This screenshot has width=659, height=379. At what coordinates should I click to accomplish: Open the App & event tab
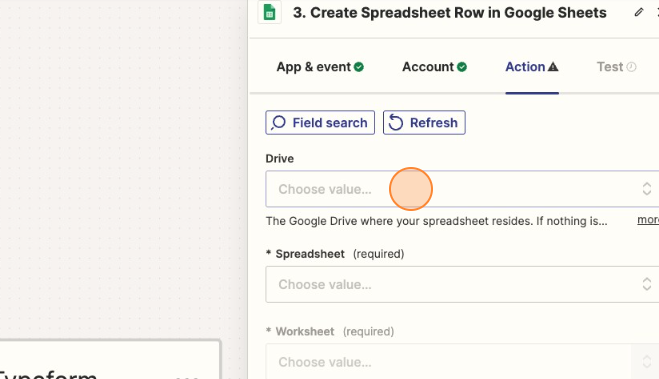tap(320, 67)
